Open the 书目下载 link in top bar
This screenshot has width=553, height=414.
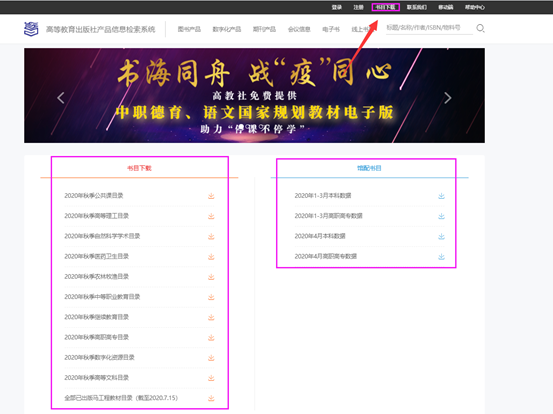(385, 7)
